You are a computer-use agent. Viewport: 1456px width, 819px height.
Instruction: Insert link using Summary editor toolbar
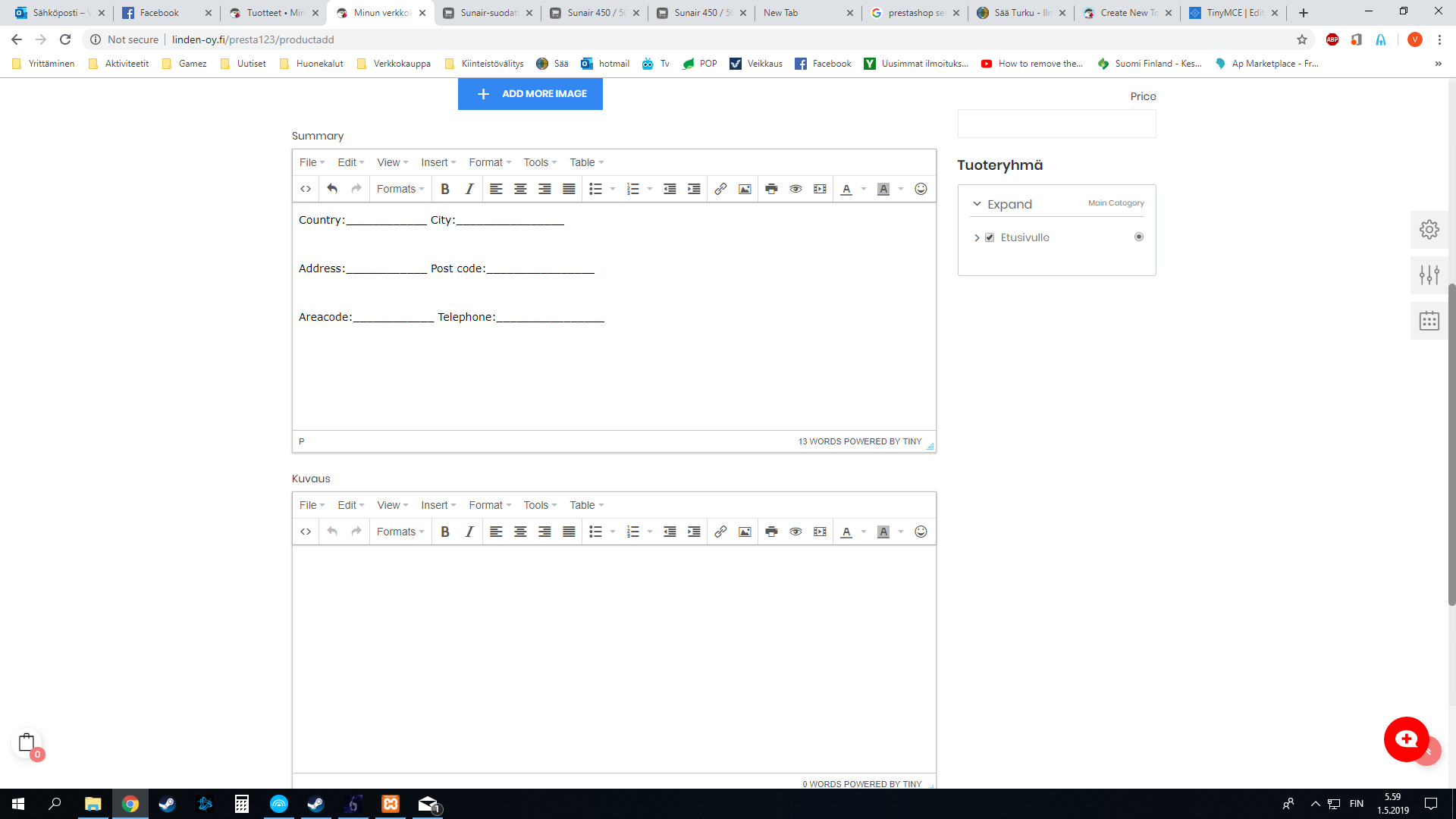point(720,189)
